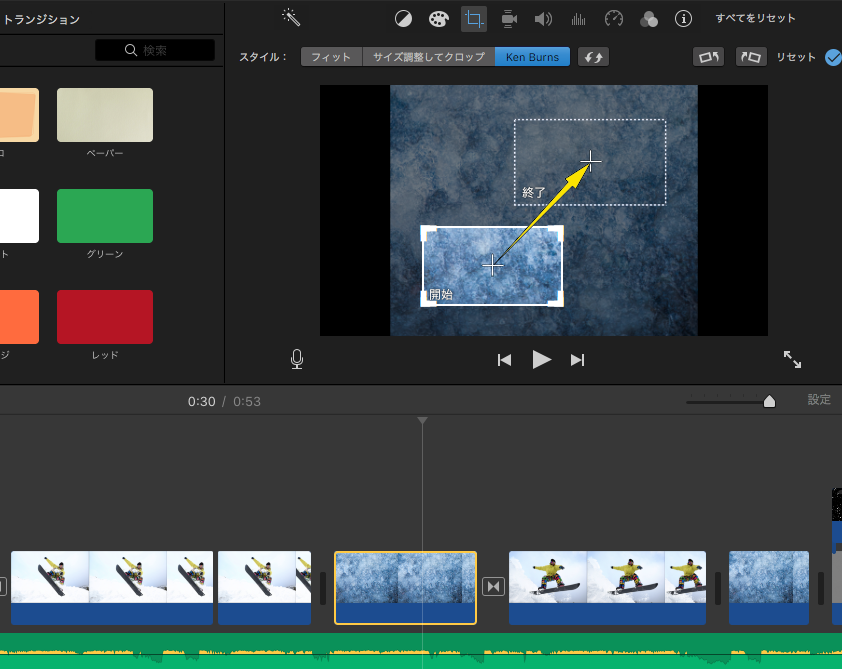
Task: Select the フィット crop style
Action: 331,57
